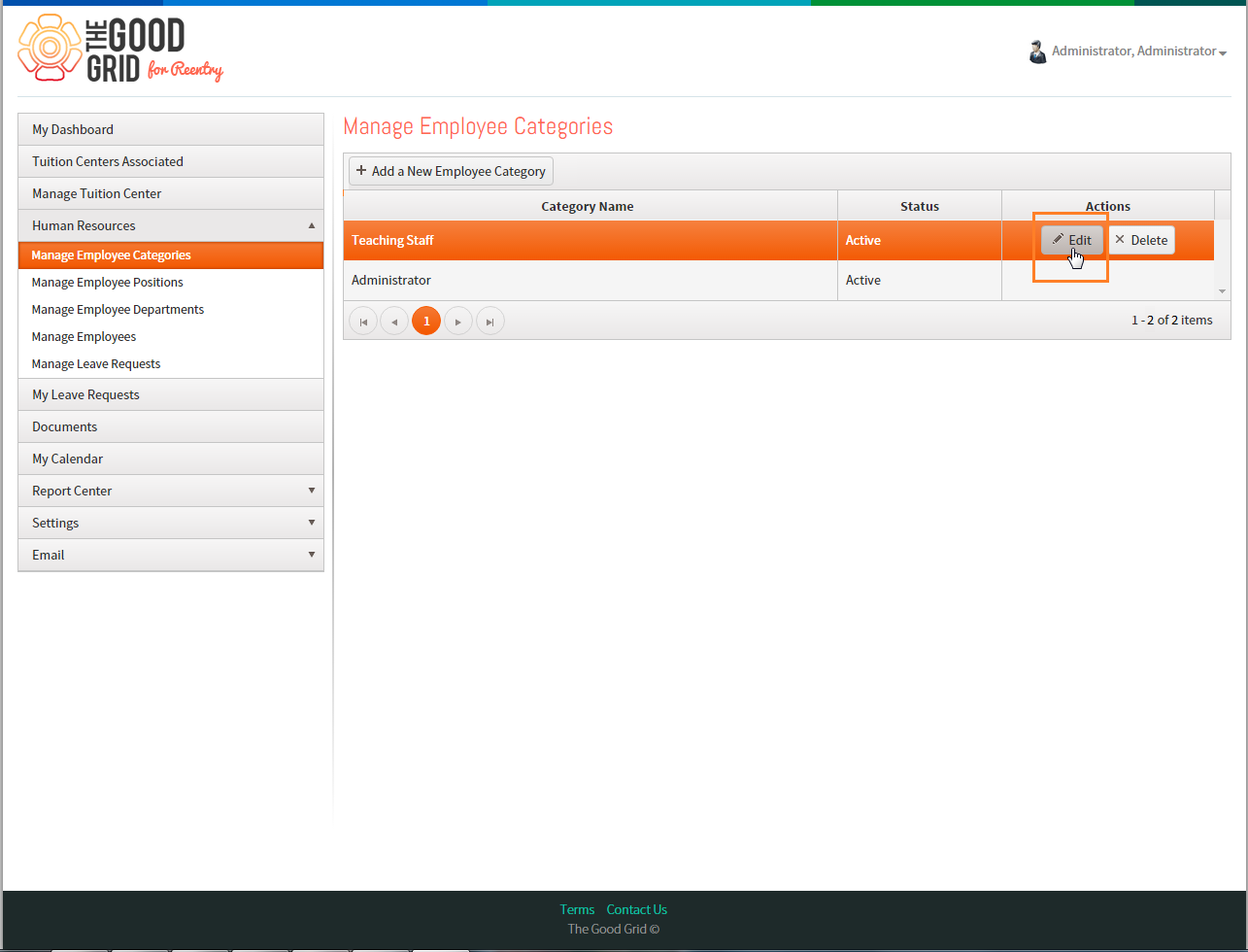The height and width of the screenshot is (952, 1248).
Task: Open the Terms link
Action: click(x=577, y=910)
